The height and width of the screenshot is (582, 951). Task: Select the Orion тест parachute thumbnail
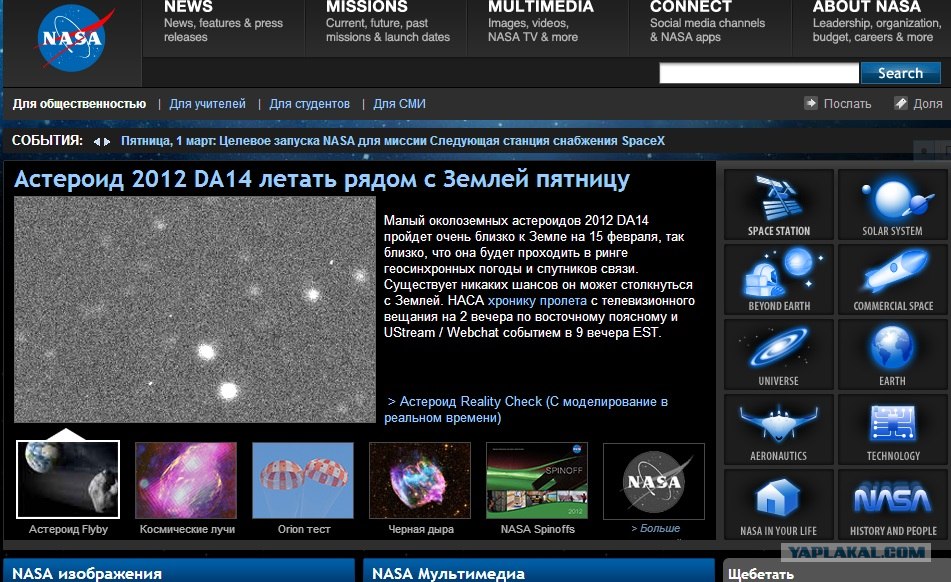(303, 480)
